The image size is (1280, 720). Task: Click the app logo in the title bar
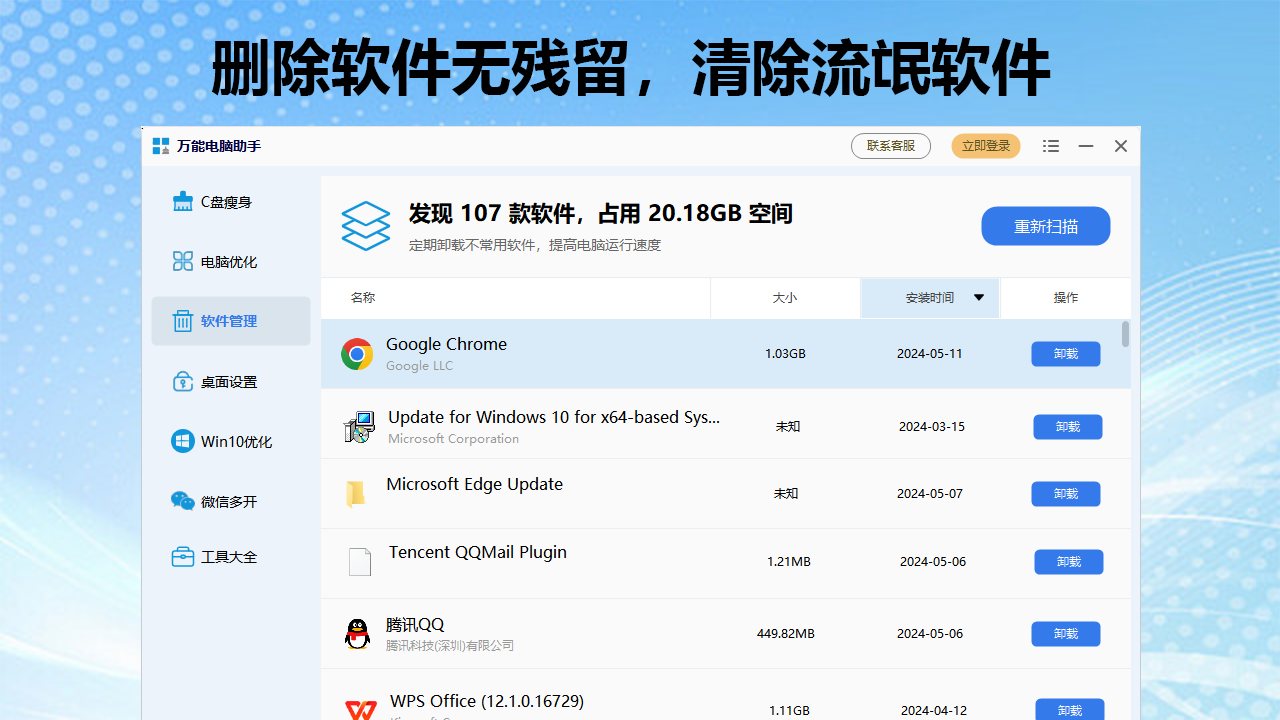[161, 146]
